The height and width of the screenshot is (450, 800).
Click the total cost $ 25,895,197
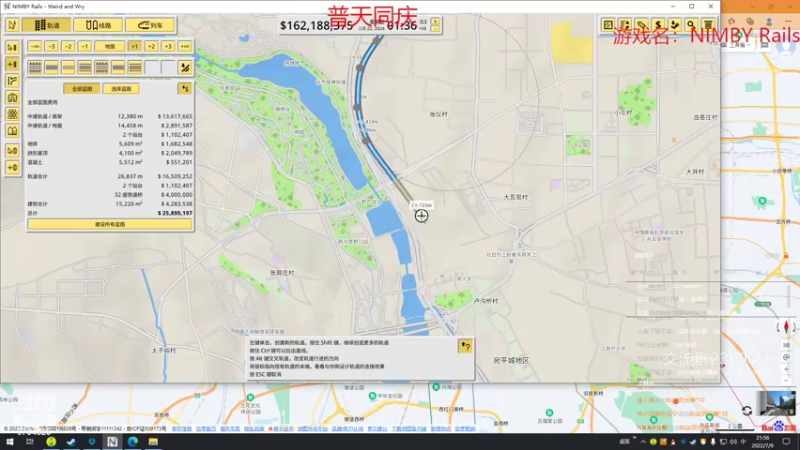pyautogui.click(x=175, y=213)
